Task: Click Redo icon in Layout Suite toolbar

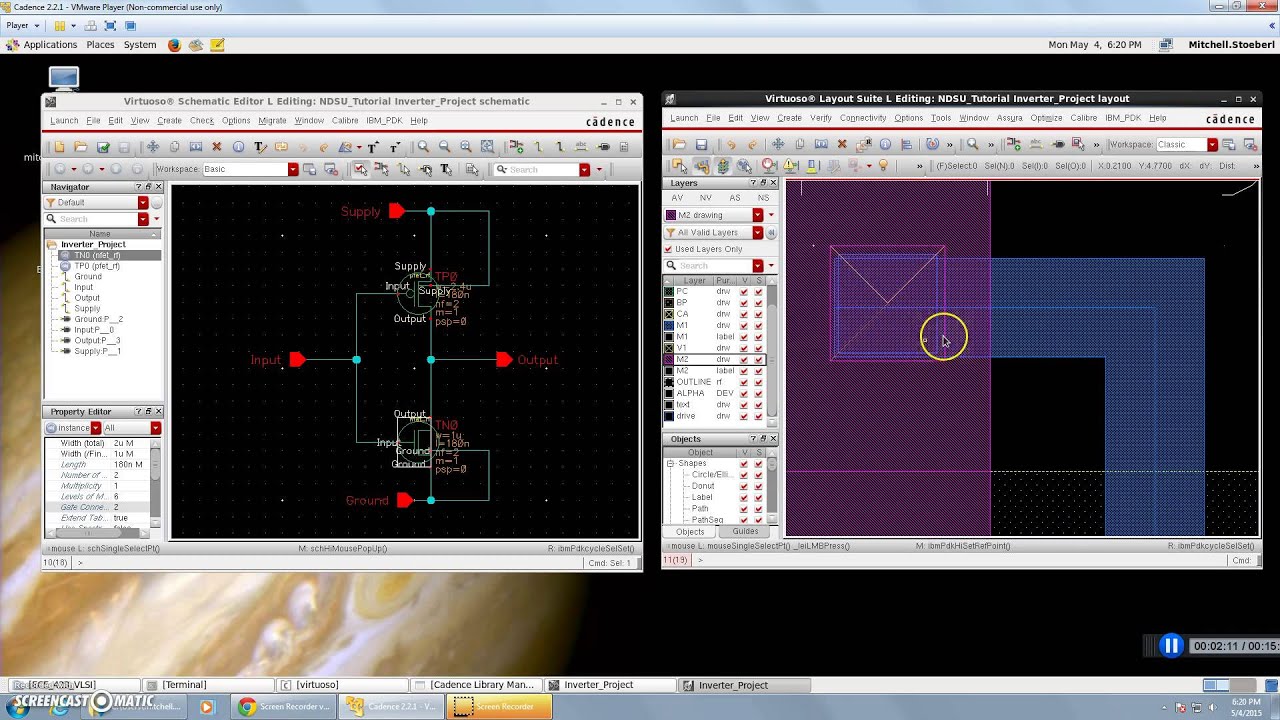Action: pyautogui.click(x=752, y=145)
